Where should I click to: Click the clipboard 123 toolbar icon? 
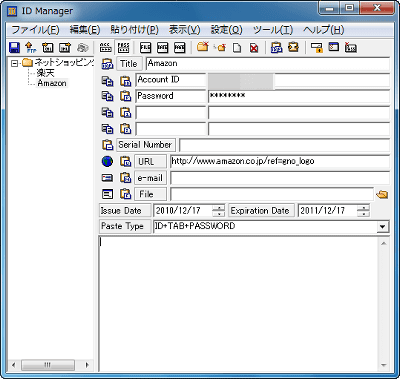click(x=276, y=47)
